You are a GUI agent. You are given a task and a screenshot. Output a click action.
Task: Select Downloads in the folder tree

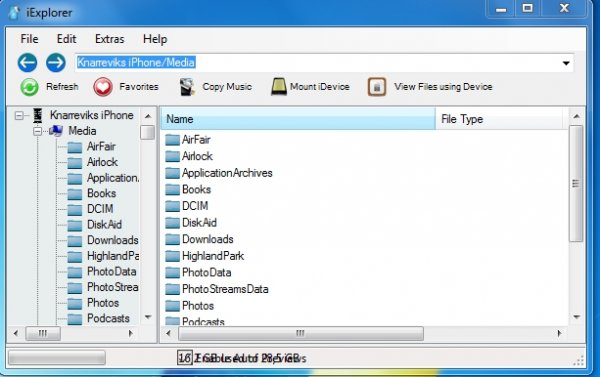(x=112, y=240)
